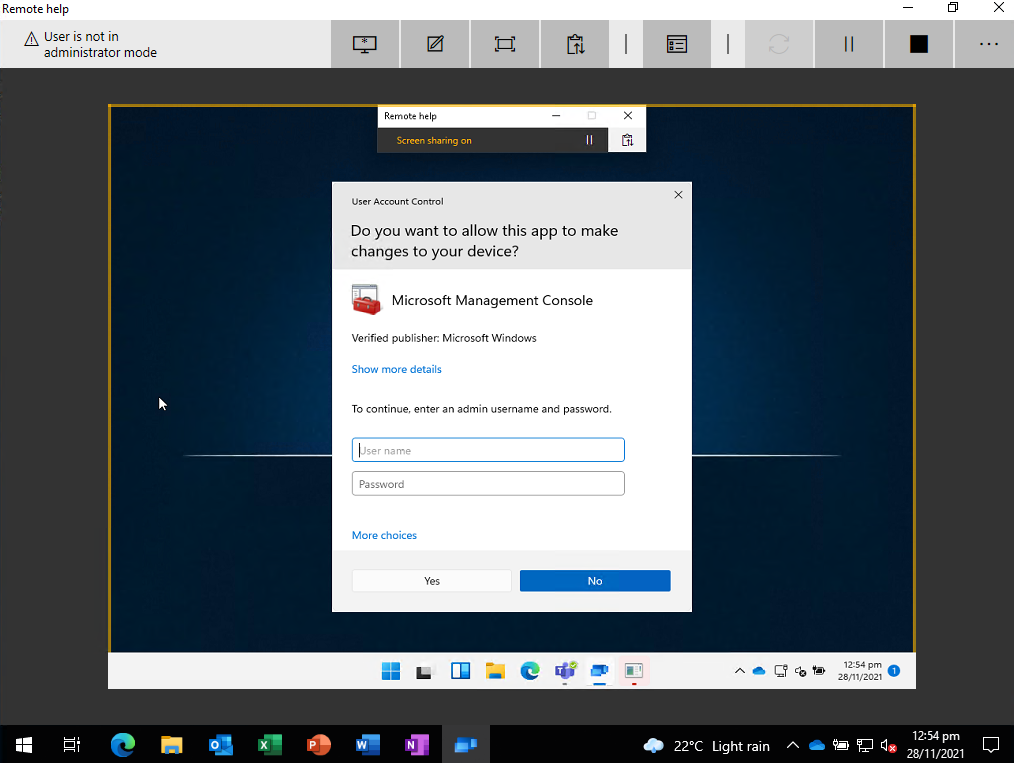The image size is (1014, 763).
Task: Open the more options ellipsis menu
Action: [988, 44]
